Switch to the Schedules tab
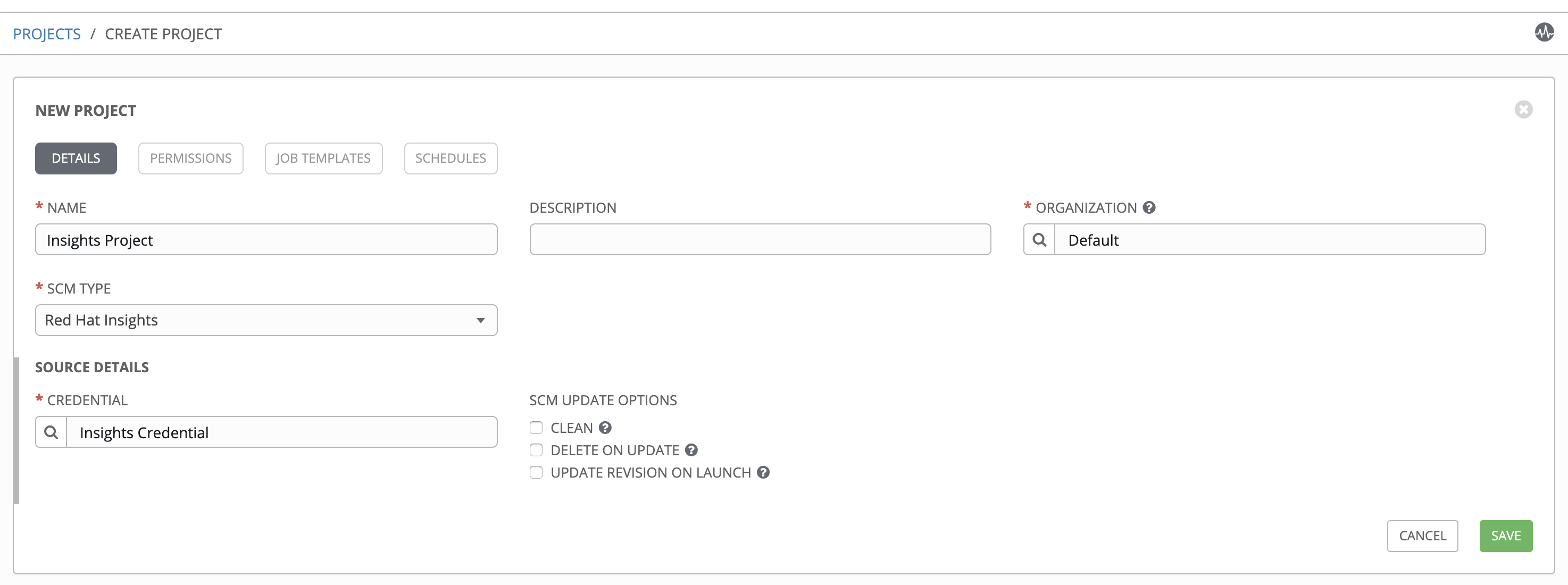Screen dimensions: 1568x585 click(451, 158)
